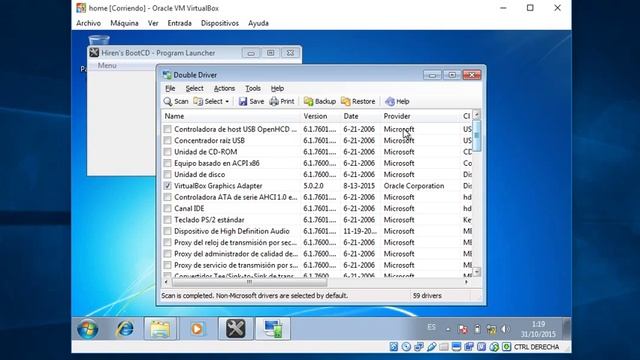Open Dispositivos menu in VirtualBox
The height and width of the screenshot is (360, 640).
tap(220, 23)
